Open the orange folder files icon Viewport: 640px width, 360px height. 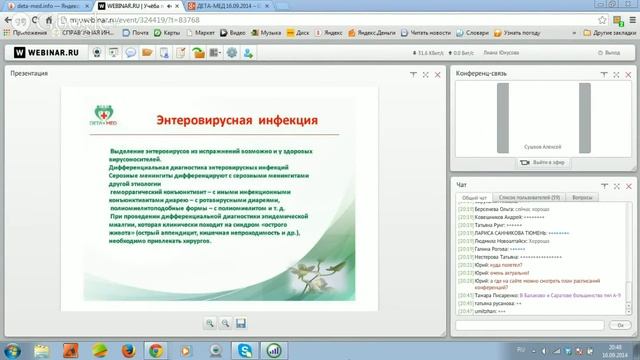pos(147,53)
